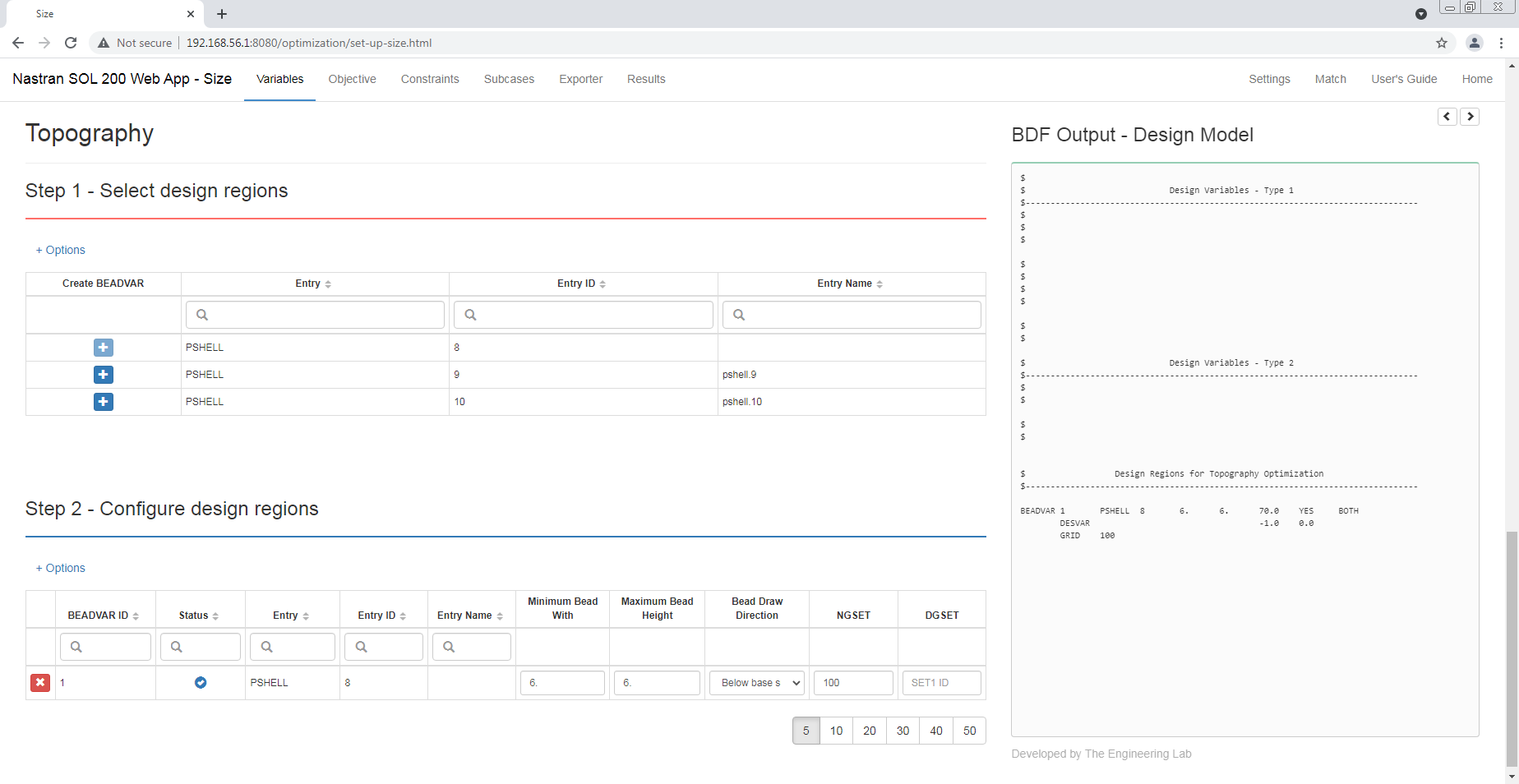
Task: Open Chrome three-dot menu
Action: point(1502,43)
